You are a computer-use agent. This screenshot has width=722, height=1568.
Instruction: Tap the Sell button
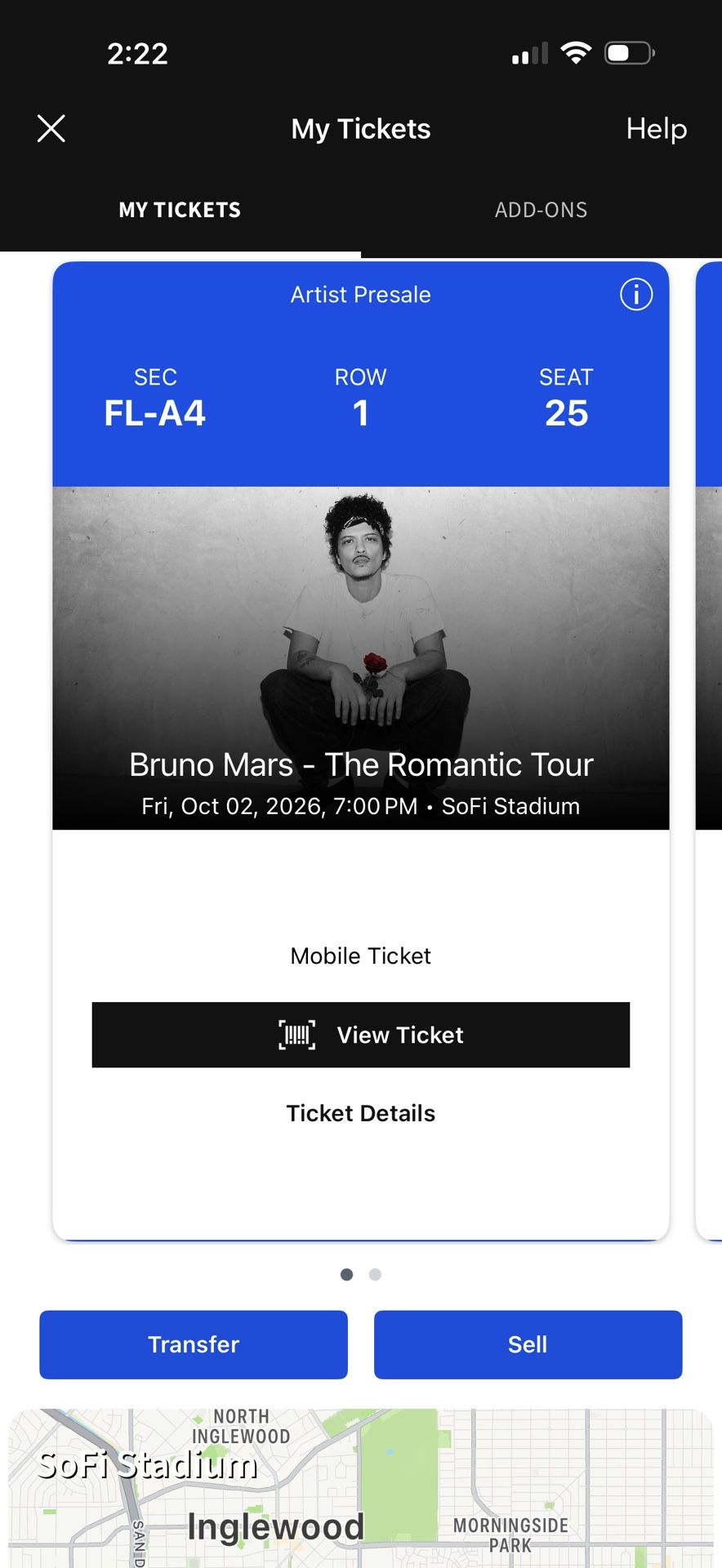coord(528,1344)
